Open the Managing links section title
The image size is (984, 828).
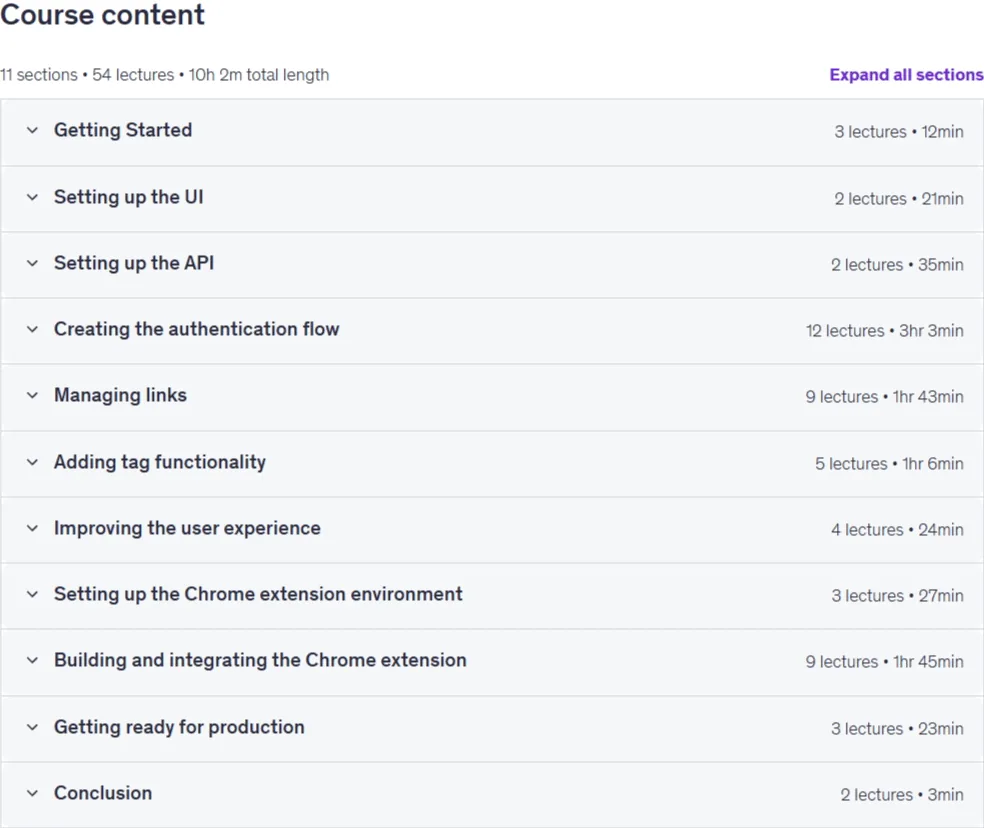pos(120,395)
